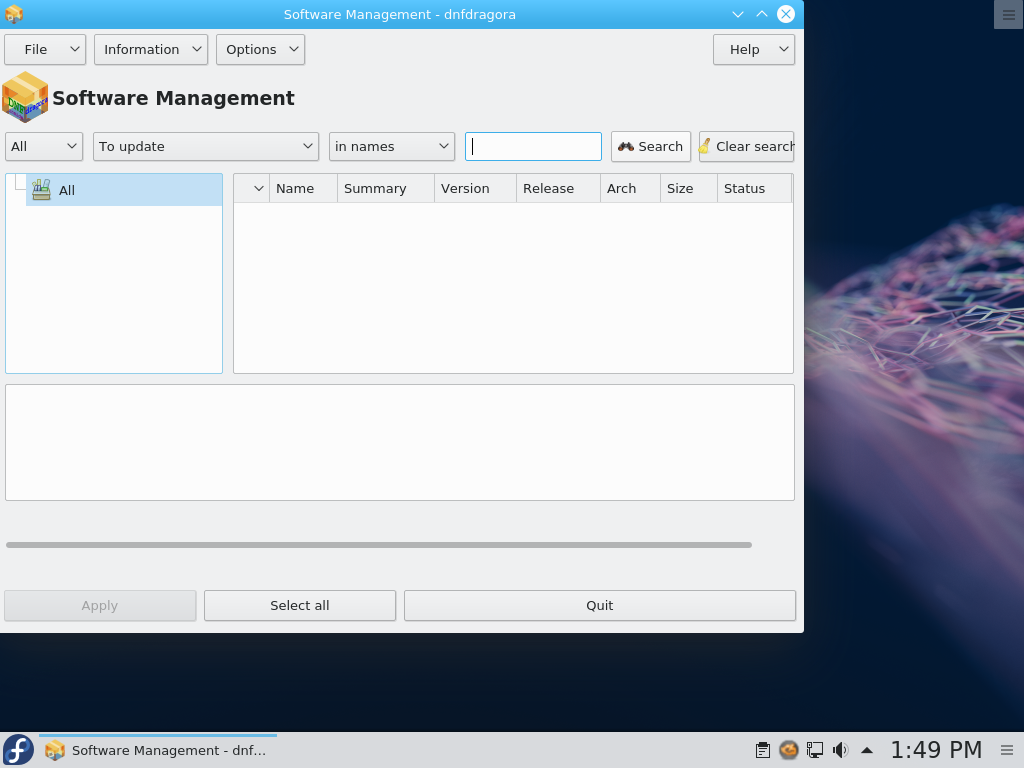Open the To update filter dropdown
This screenshot has height=768, width=1024.
(x=206, y=146)
